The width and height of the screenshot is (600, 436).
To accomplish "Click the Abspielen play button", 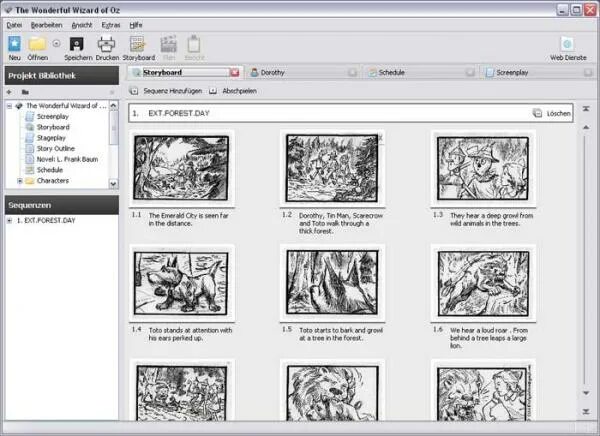I will [233, 91].
